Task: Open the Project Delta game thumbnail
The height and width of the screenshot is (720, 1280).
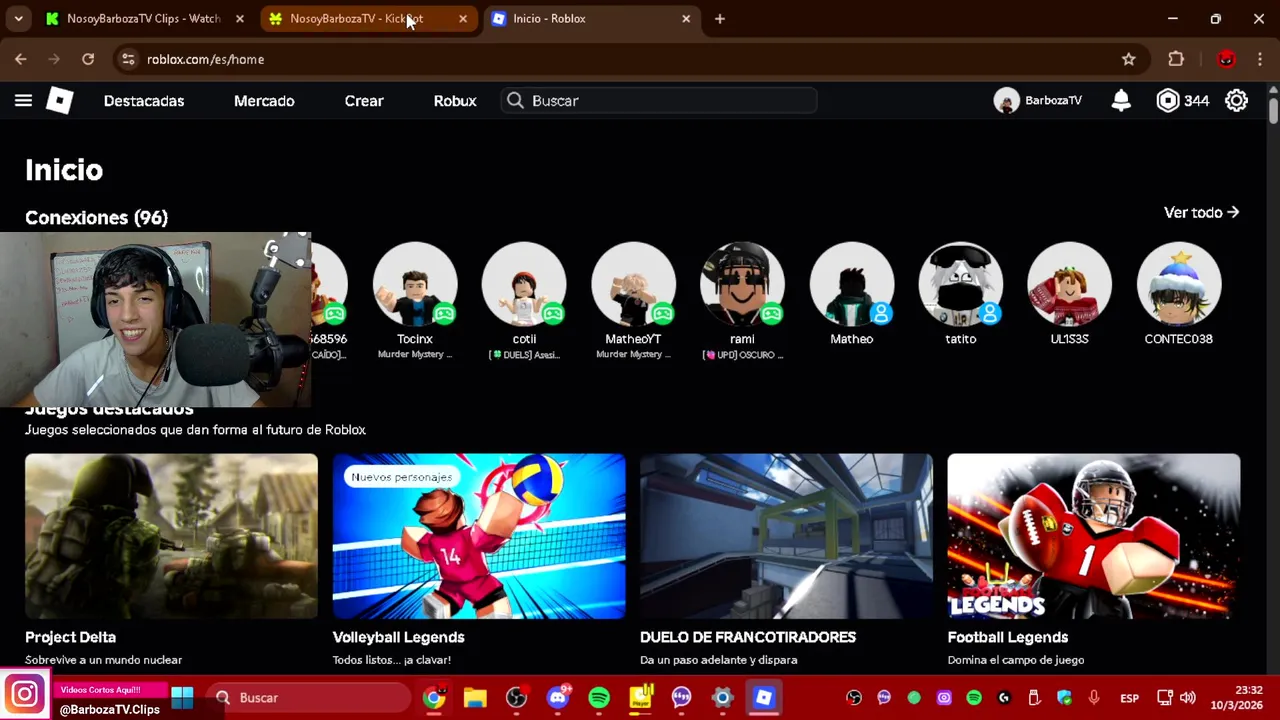Action: click(171, 536)
